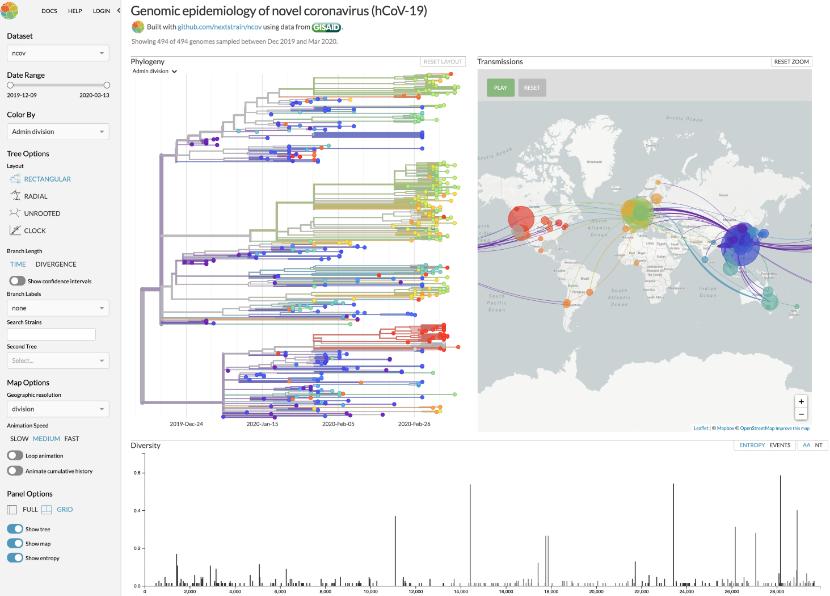Disable the Show entropy toggle
Image resolution: width=830 pixels, height=596 pixels.
(x=15, y=557)
